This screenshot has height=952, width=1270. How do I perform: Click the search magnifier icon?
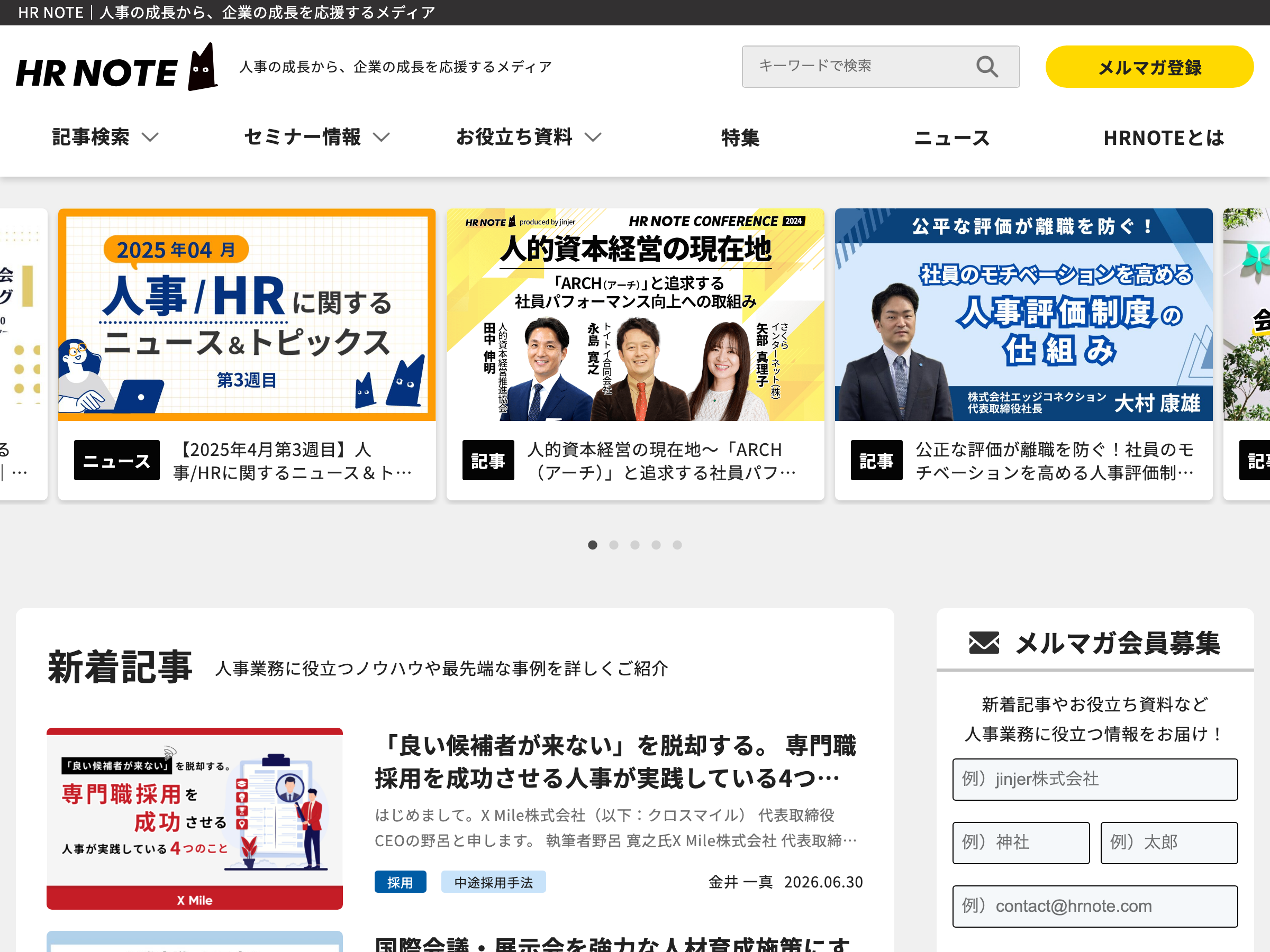pyautogui.click(x=987, y=67)
